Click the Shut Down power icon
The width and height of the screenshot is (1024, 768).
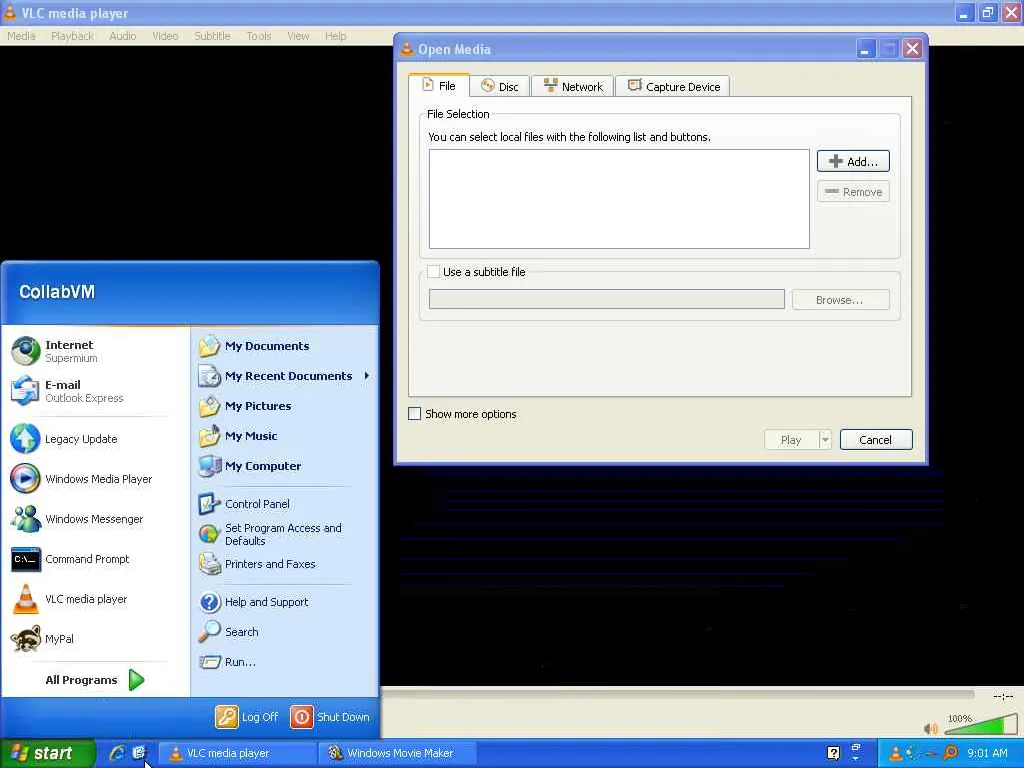pos(302,716)
